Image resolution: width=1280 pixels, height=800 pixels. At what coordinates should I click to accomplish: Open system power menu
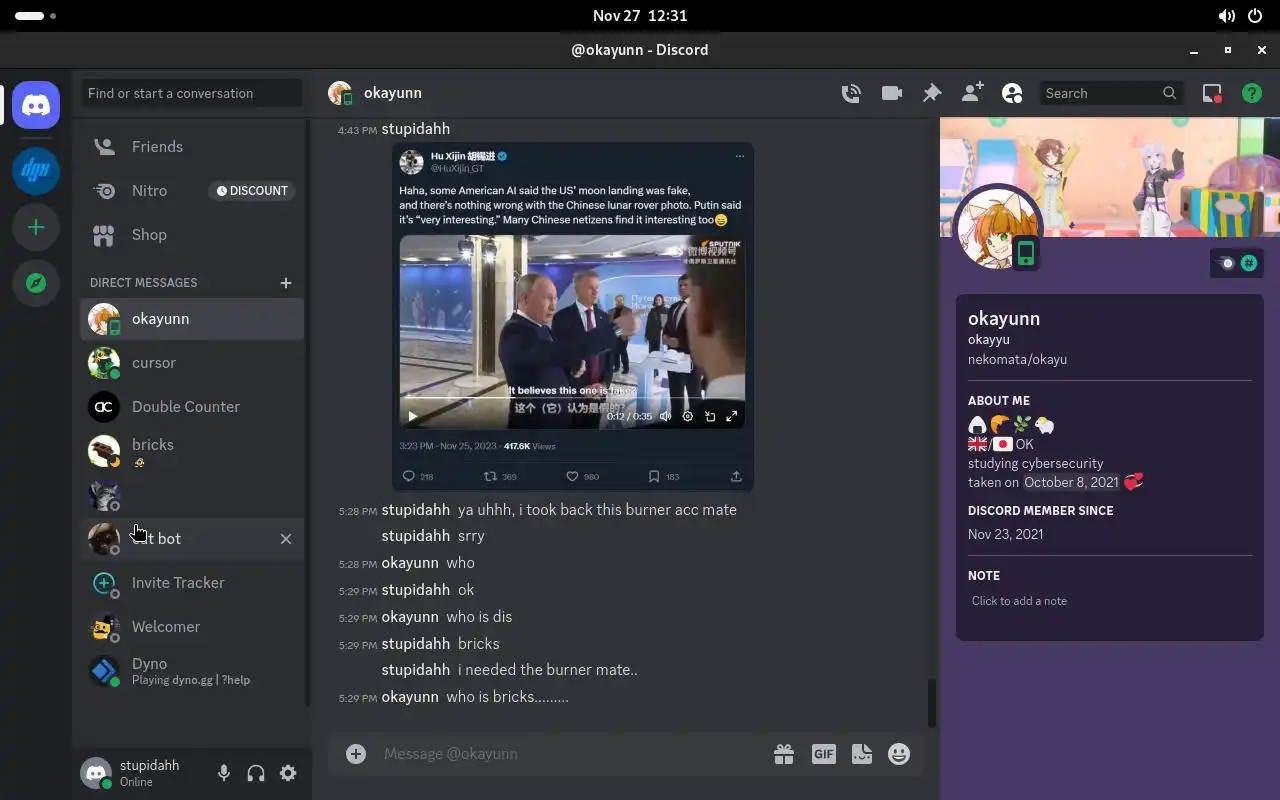pos(1256,16)
